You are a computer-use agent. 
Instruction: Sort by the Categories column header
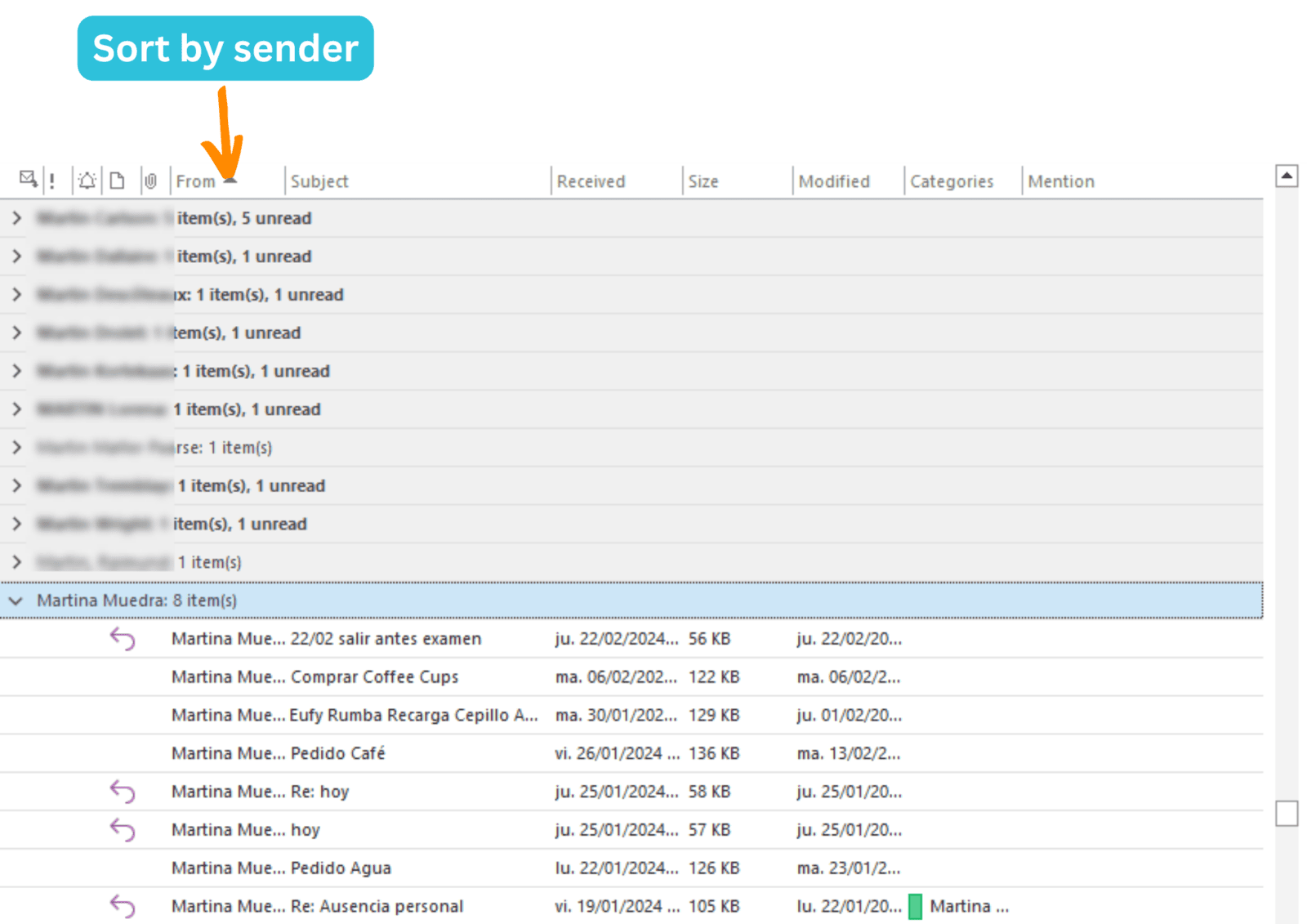pos(952,181)
